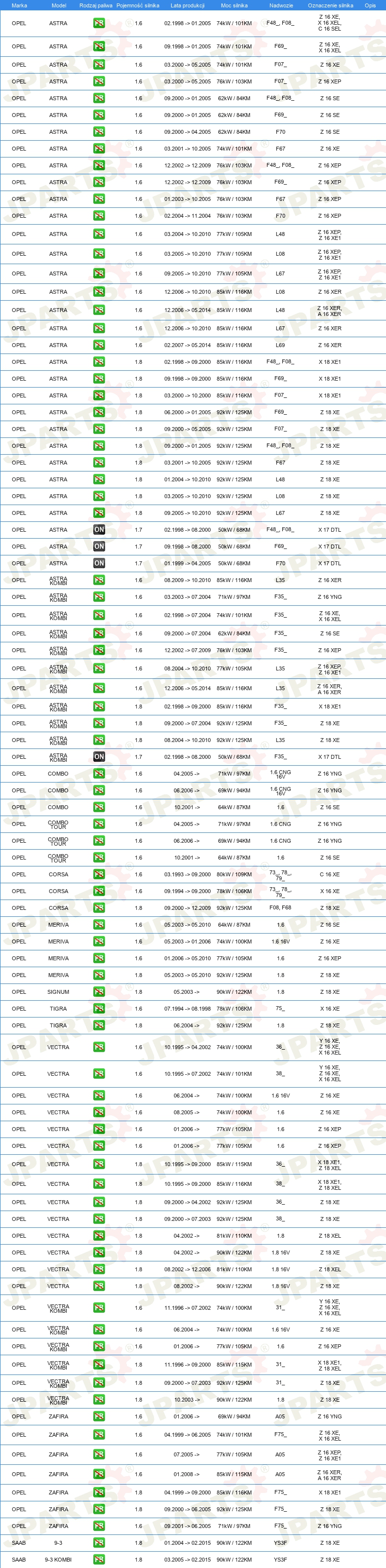Click petrol icon in CORSA C 16 XE row
386x1568 pixels.
click(99, 874)
